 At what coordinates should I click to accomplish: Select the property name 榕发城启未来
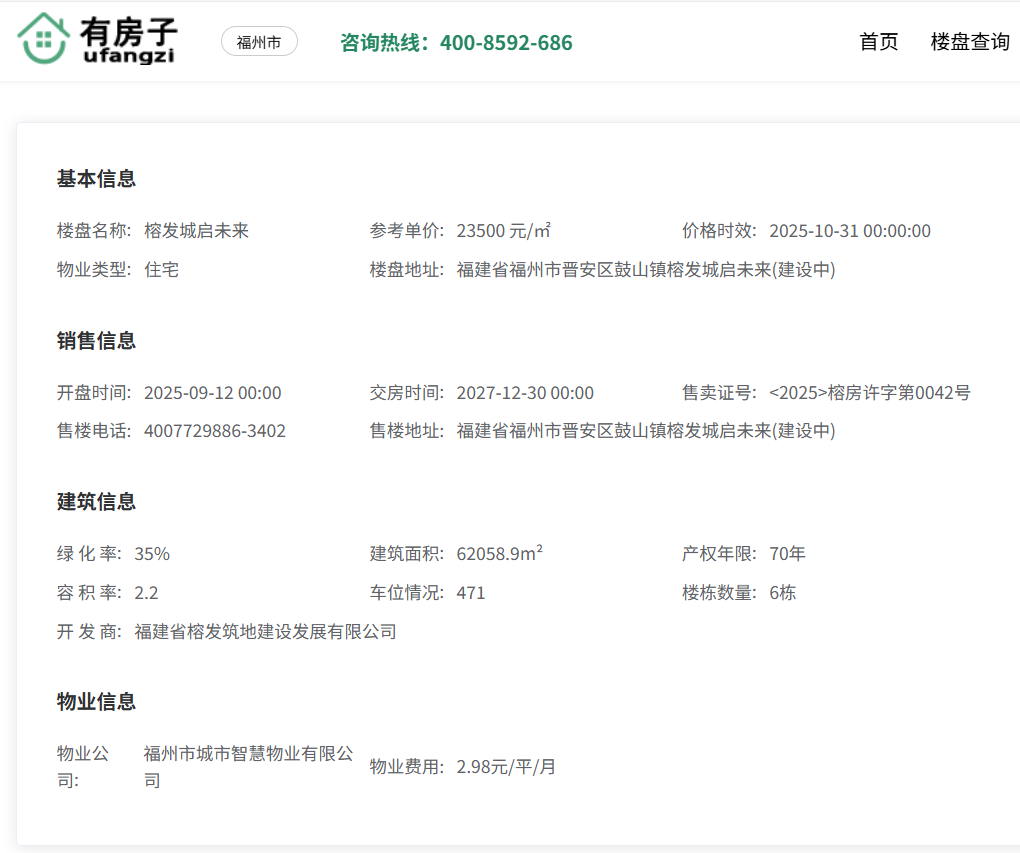[x=196, y=231]
